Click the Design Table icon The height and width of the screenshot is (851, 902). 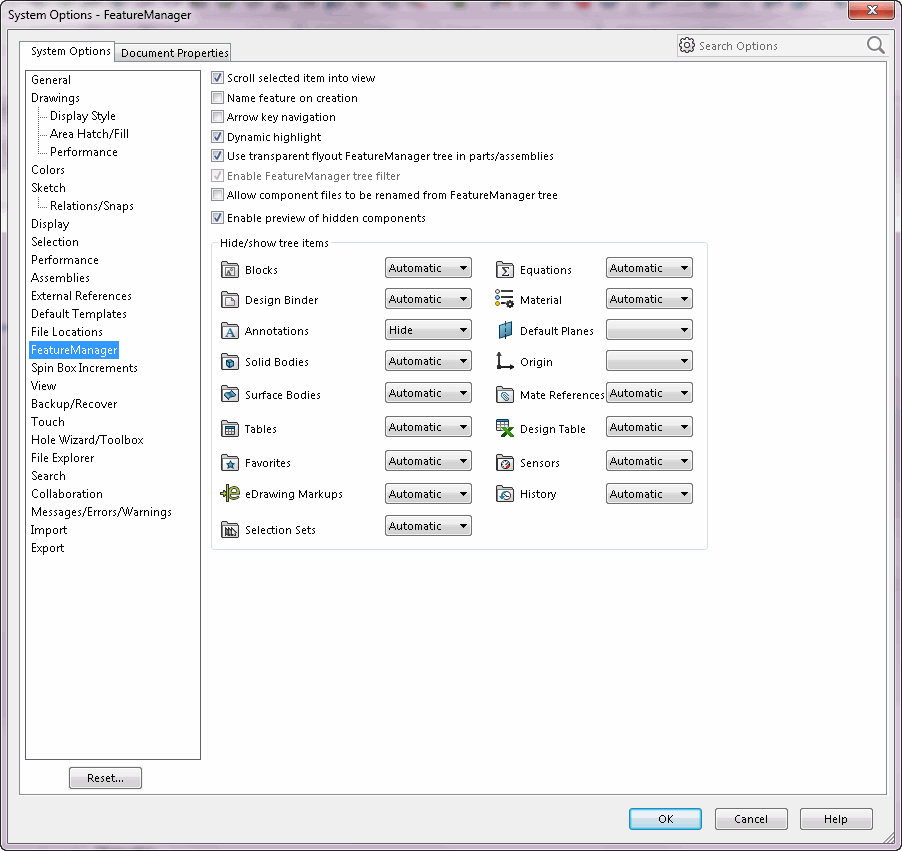tap(504, 428)
